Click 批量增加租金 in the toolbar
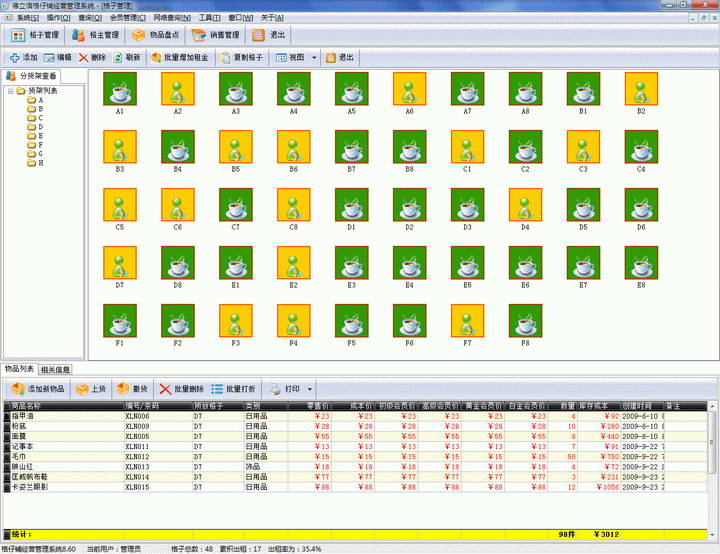This screenshot has width=720, height=554. (180, 57)
